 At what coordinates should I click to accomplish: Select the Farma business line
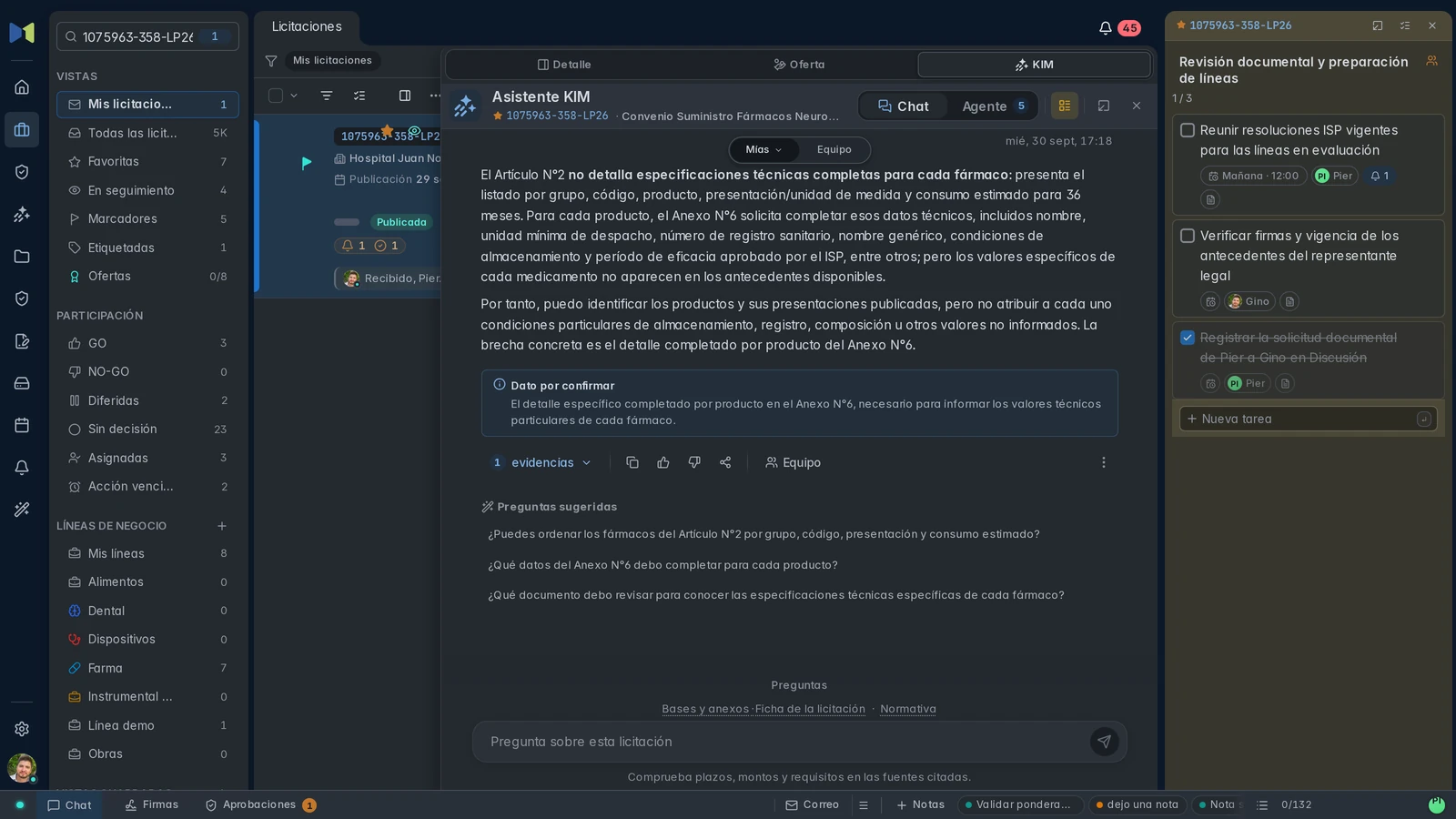[147, 668]
